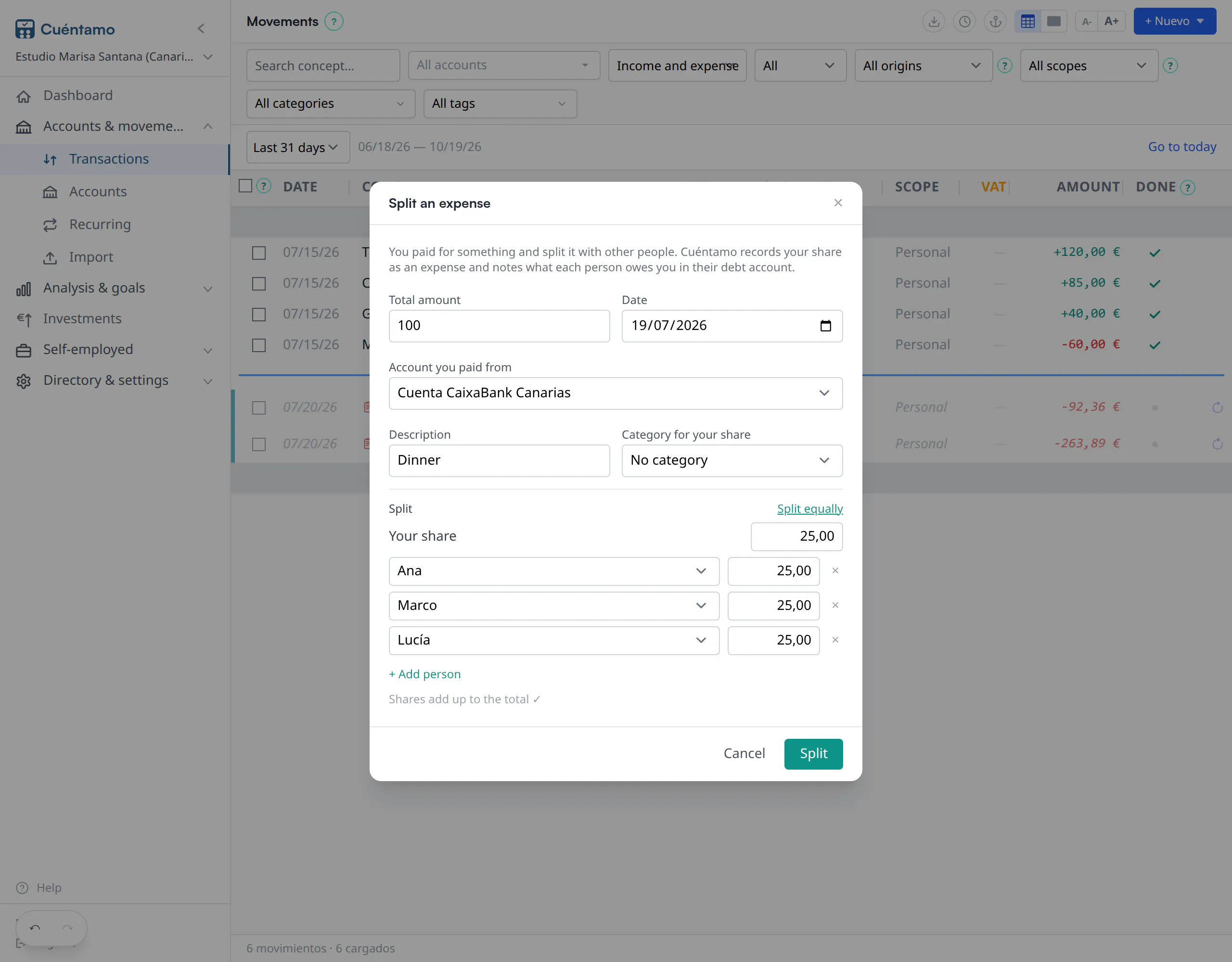
Task: Click the anchor icon in toolbar
Action: (x=996, y=22)
